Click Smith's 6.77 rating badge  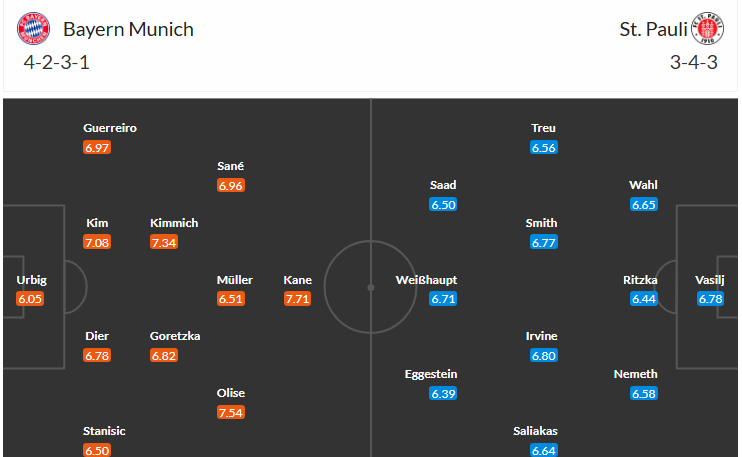point(543,243)
